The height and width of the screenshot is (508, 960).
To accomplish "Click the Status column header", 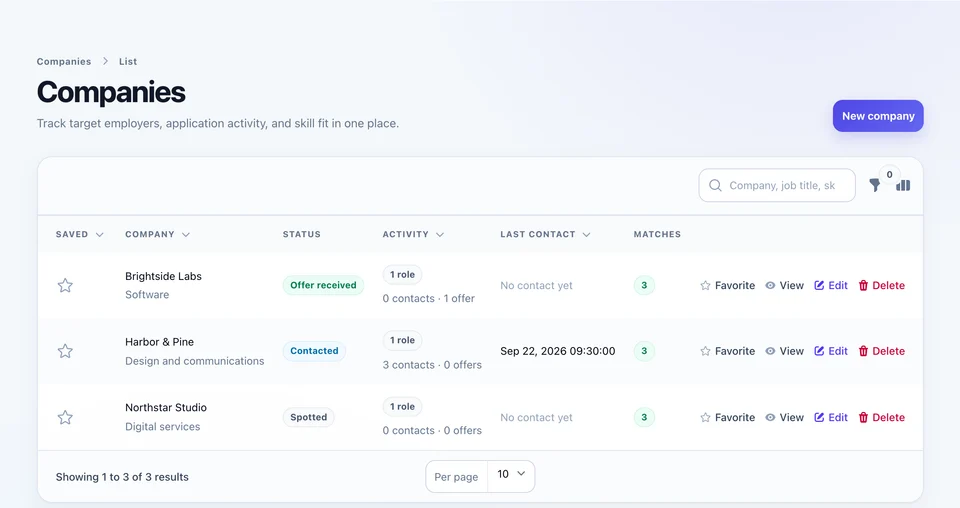I will coord(301,234).
